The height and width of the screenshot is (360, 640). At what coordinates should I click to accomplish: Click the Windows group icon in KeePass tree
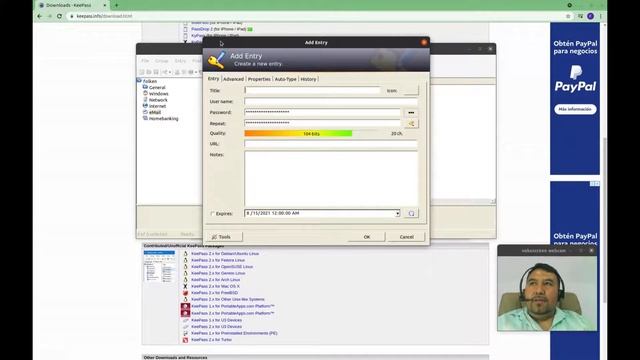[145, 93]
